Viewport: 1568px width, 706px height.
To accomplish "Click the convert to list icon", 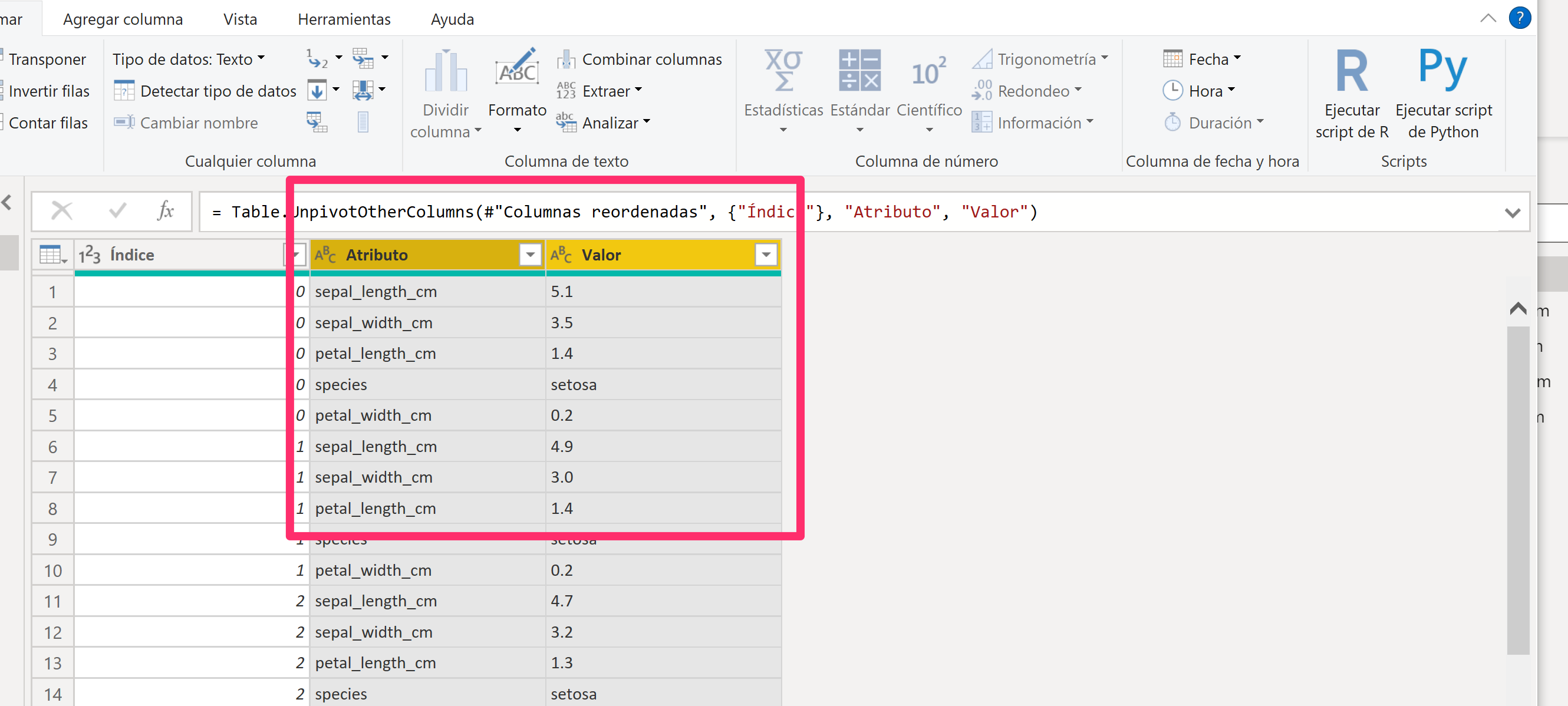I will coord(363,123).
